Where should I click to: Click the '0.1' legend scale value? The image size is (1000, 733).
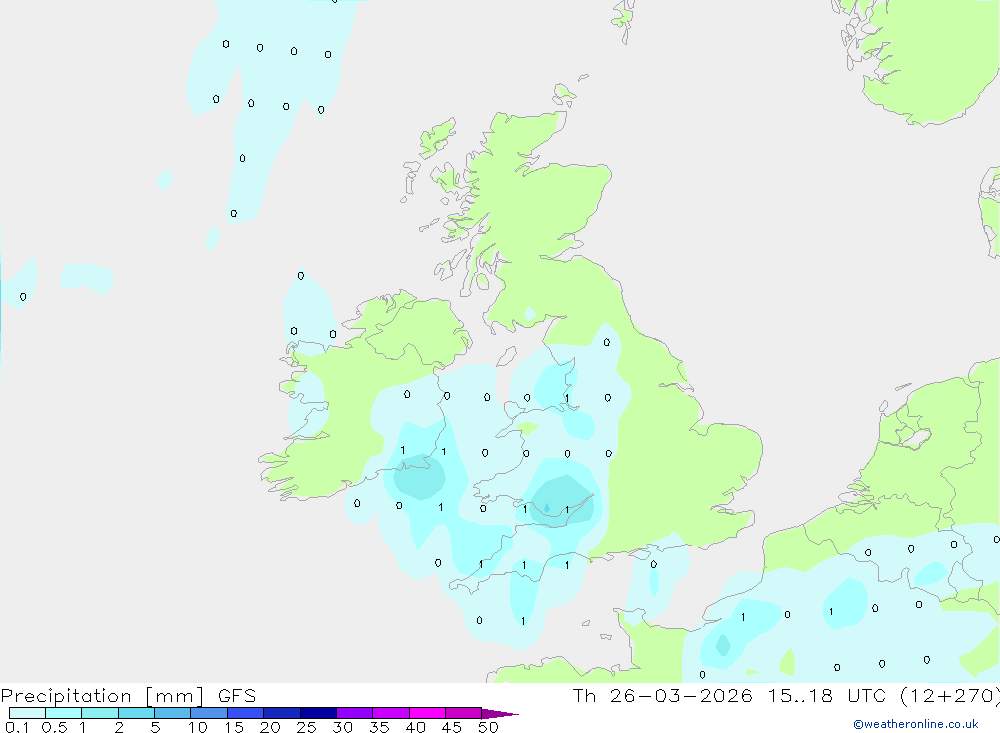tap(17, 727)
